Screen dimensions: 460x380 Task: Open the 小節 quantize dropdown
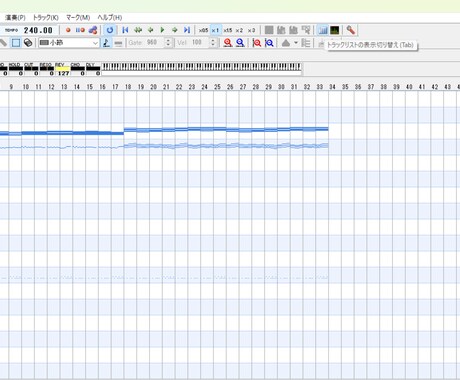pos(69,43)
